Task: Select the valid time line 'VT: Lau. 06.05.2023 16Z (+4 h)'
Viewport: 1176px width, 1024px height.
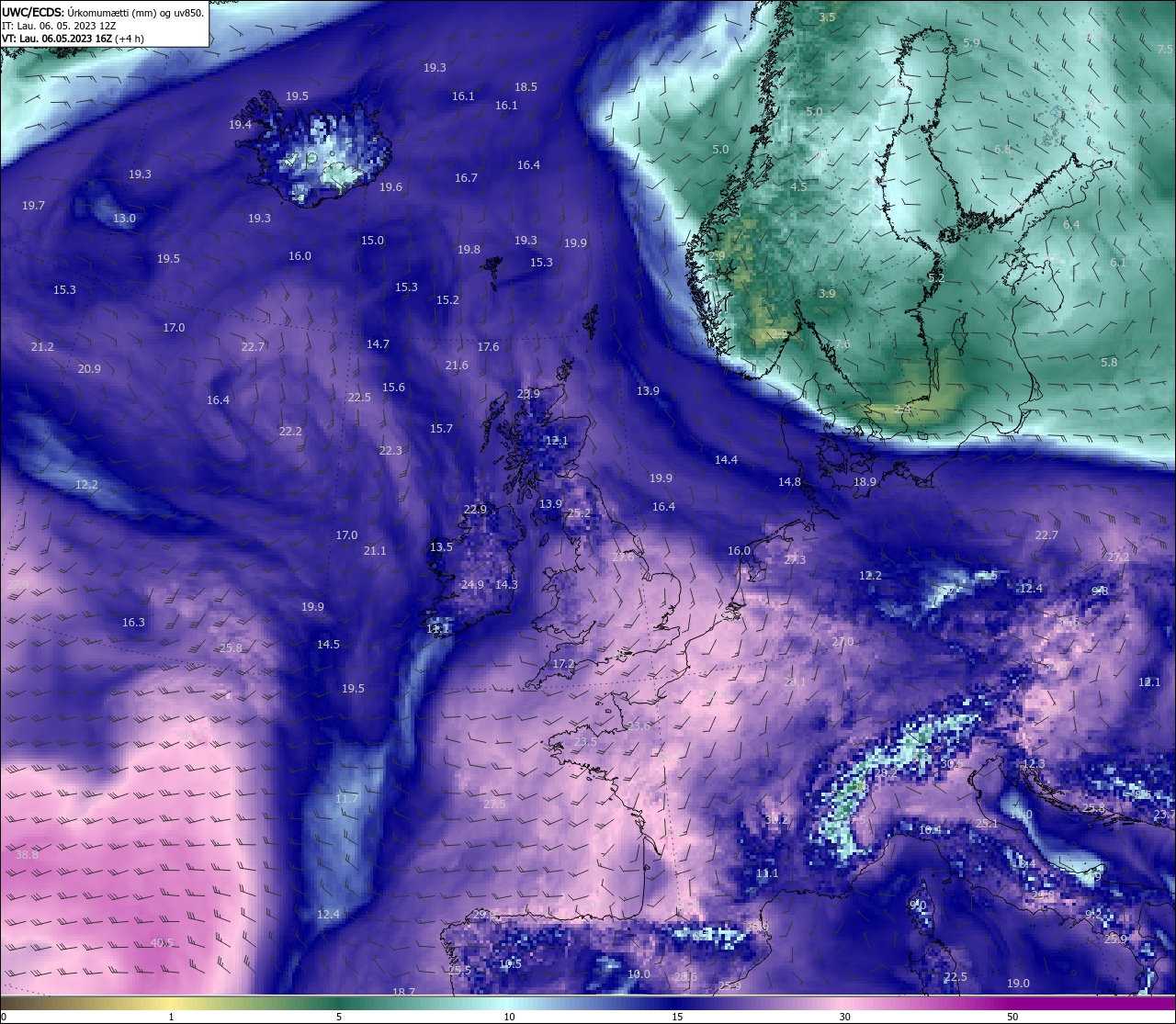Action: pos(73,39)
